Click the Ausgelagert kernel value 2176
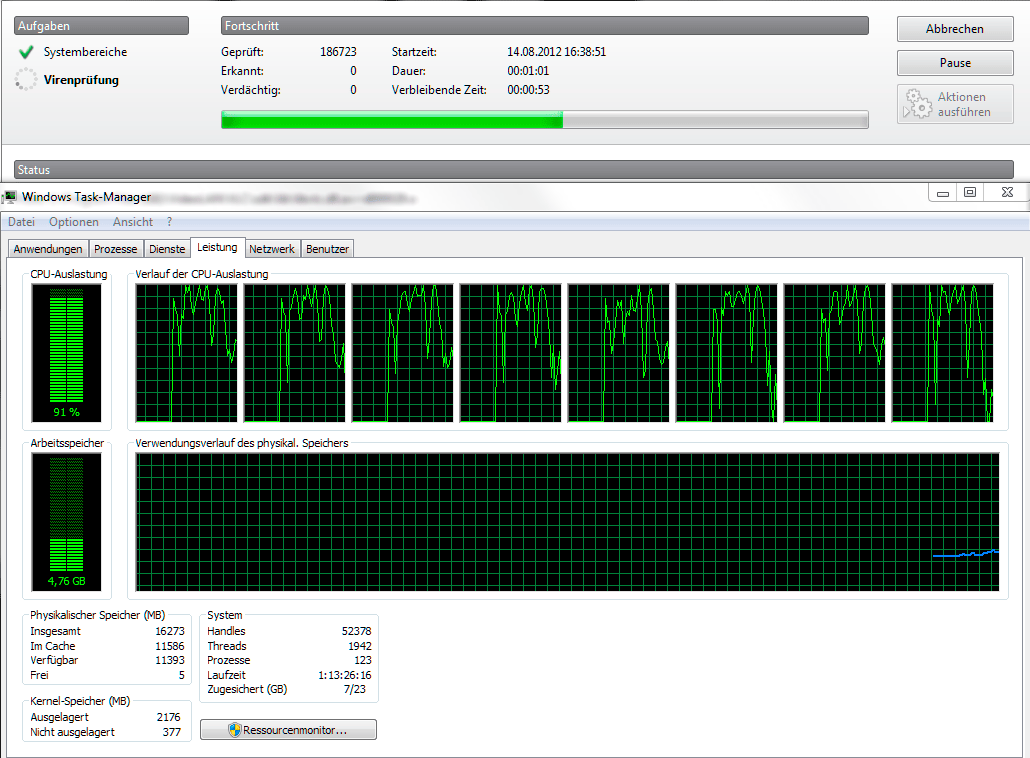Image resolution: width=1030 pixels, height=758 pixels. click(169, 717)
